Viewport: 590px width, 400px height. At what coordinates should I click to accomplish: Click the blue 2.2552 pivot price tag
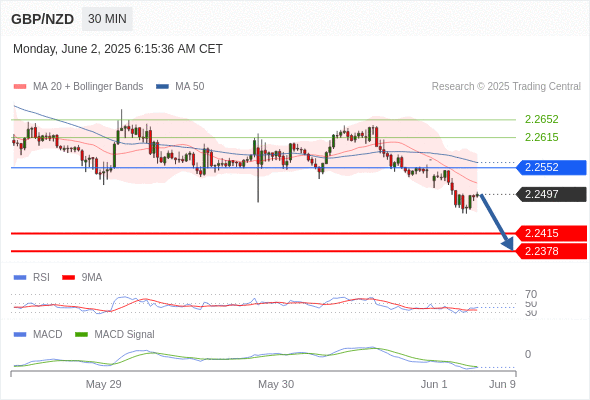[x=551, y=167]
